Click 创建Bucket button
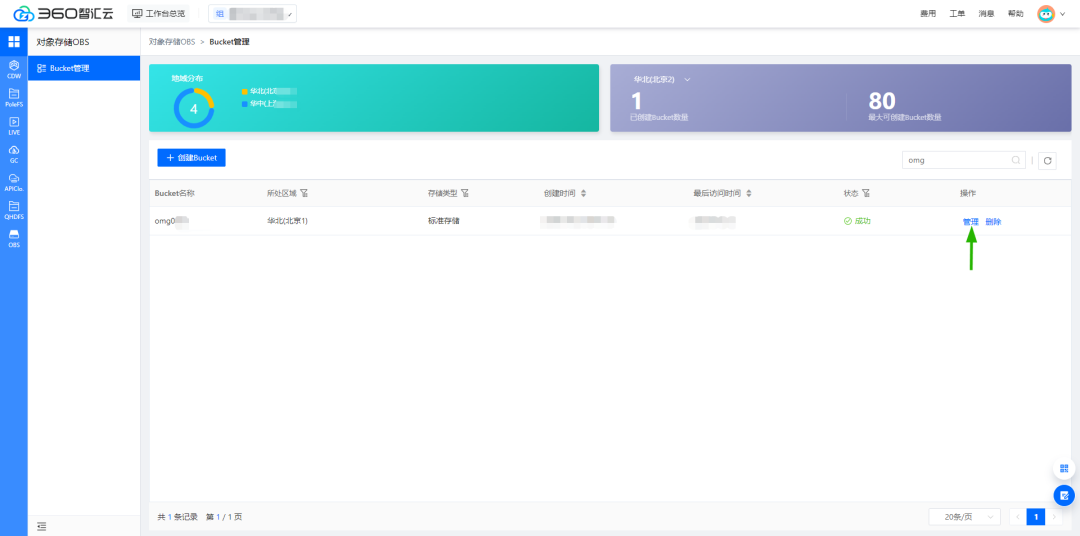The image size is (1080, 536). pos(191,158)
